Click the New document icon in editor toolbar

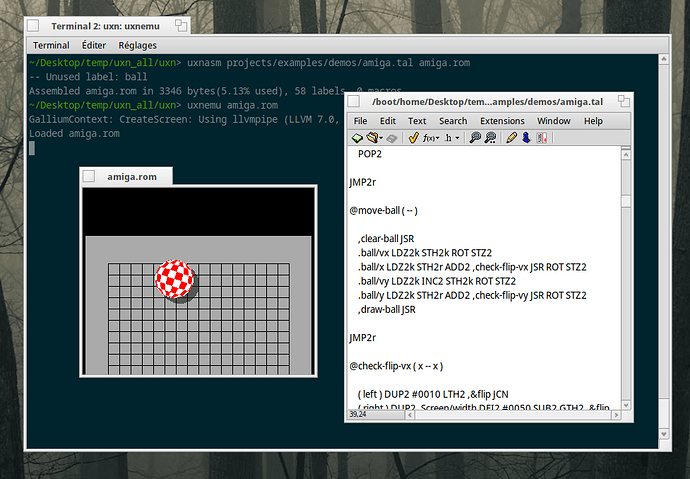coord(357,138)
